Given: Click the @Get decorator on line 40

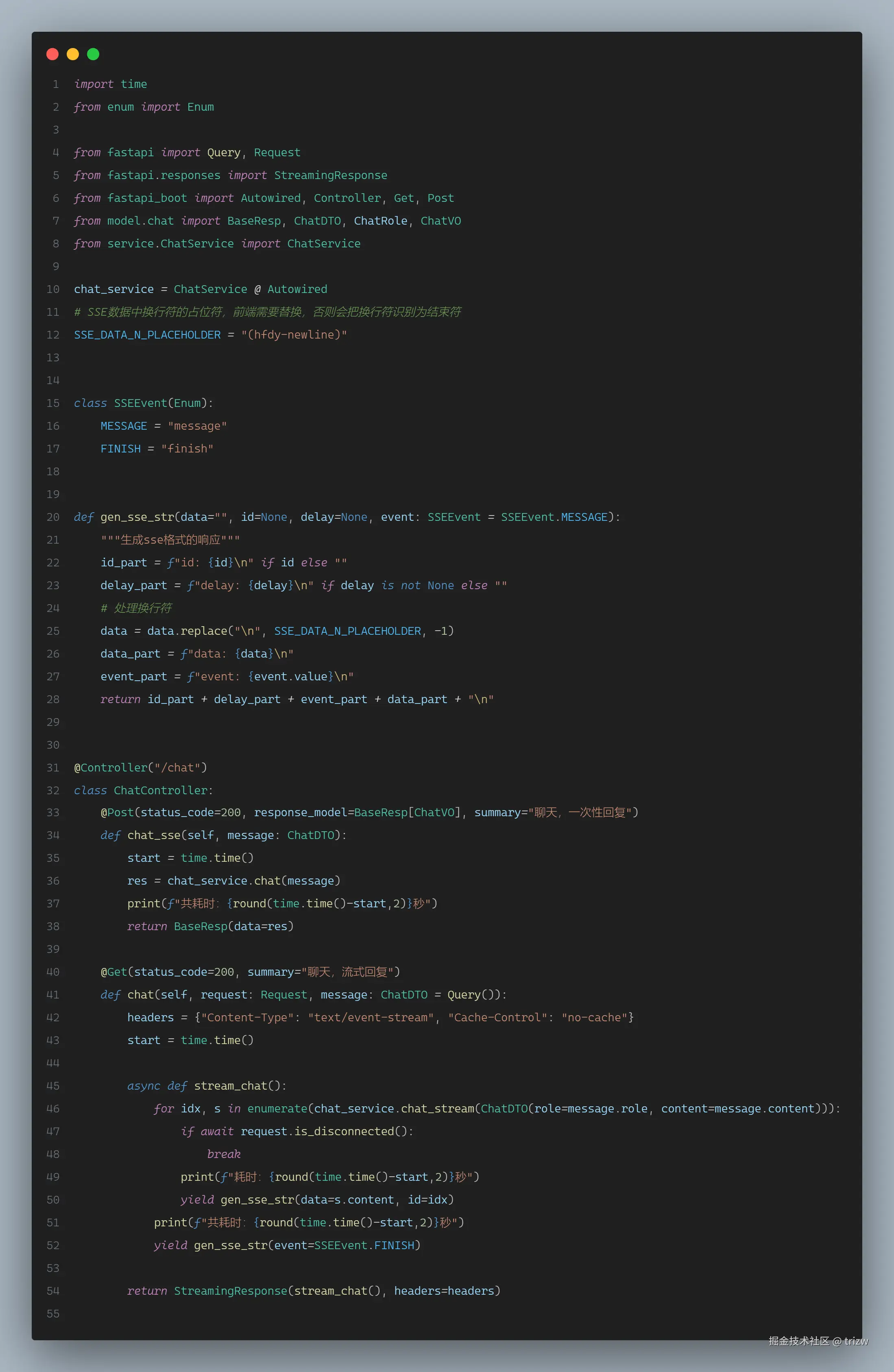Looking at the screenshot, I should (x=113, y=972).
